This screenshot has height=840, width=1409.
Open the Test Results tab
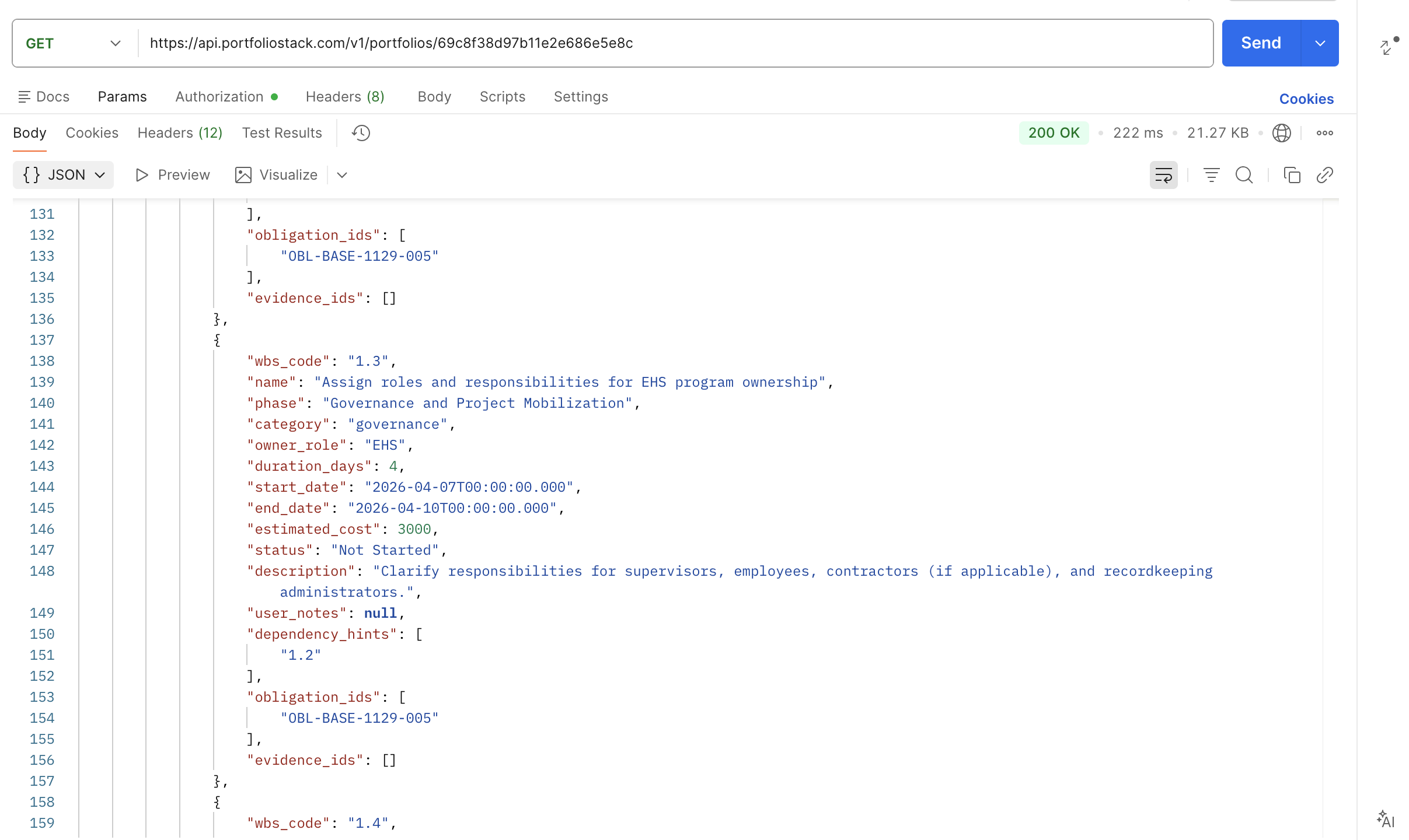pos(282,133)
